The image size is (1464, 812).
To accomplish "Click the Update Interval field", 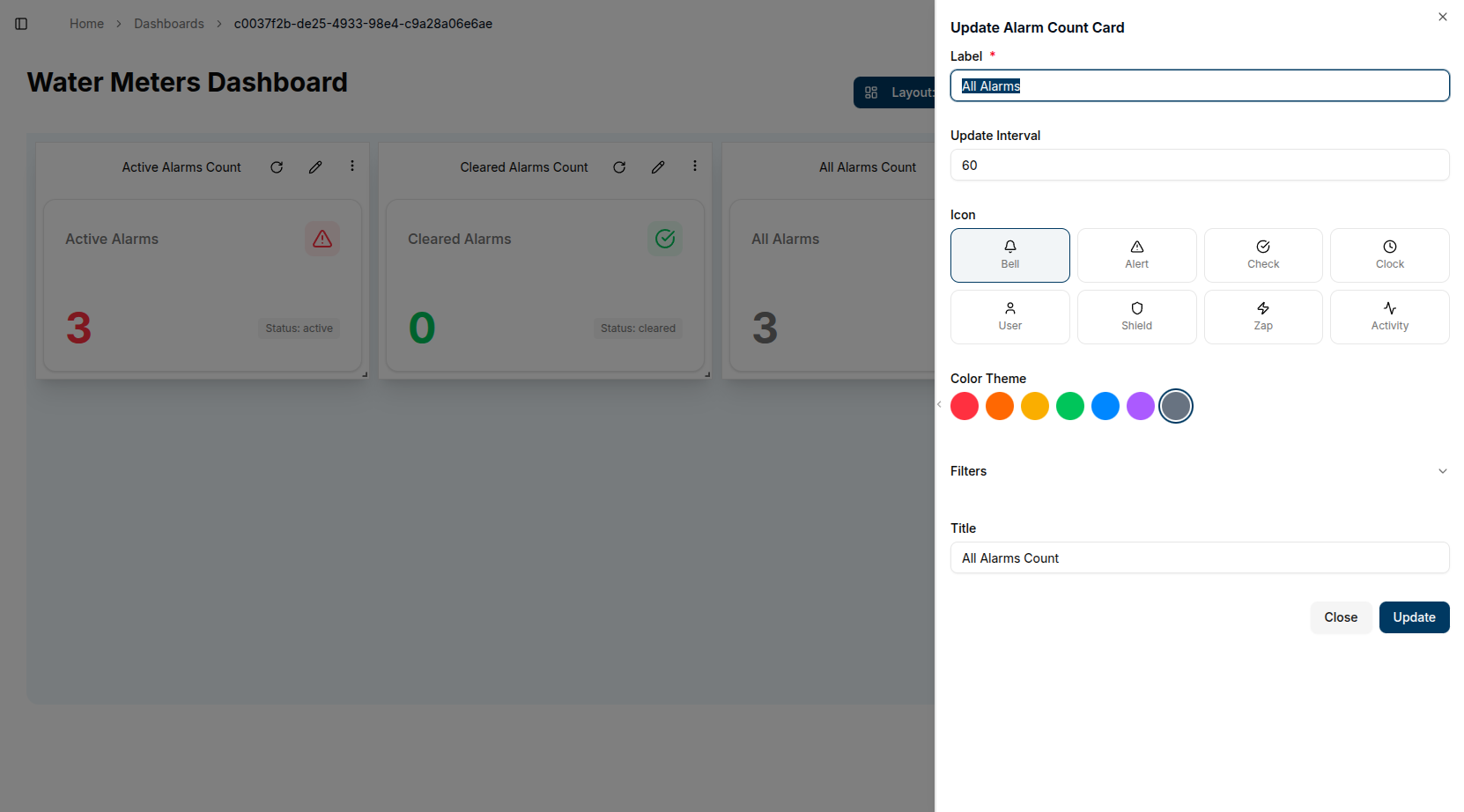I will (x=1200, y=166).
